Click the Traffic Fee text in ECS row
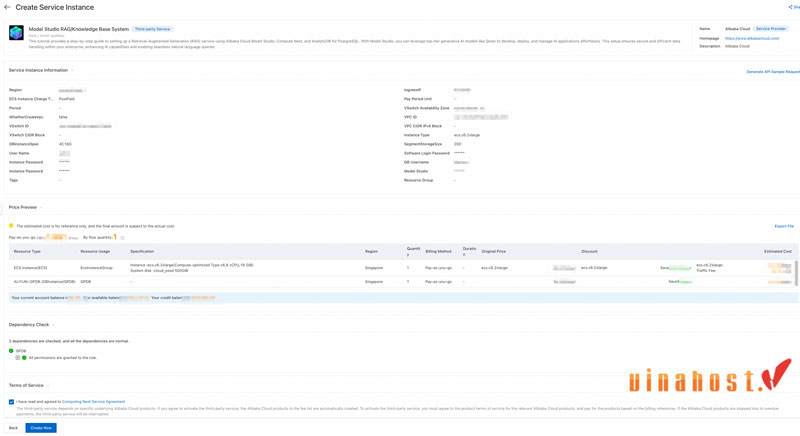 (x=706, y=271)
